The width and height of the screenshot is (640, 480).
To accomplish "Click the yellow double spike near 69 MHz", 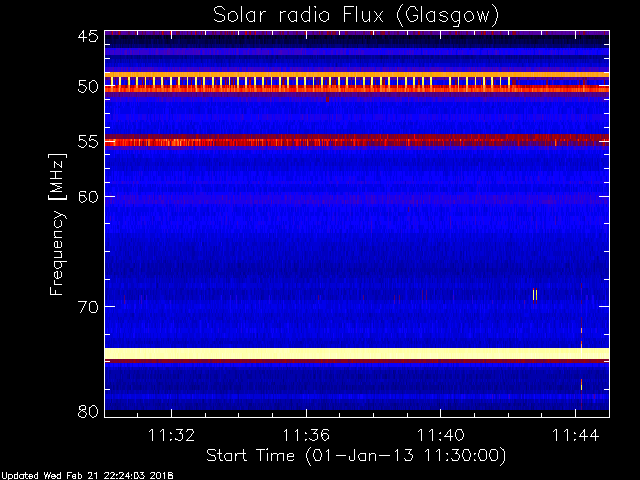I will pos(535,295).
